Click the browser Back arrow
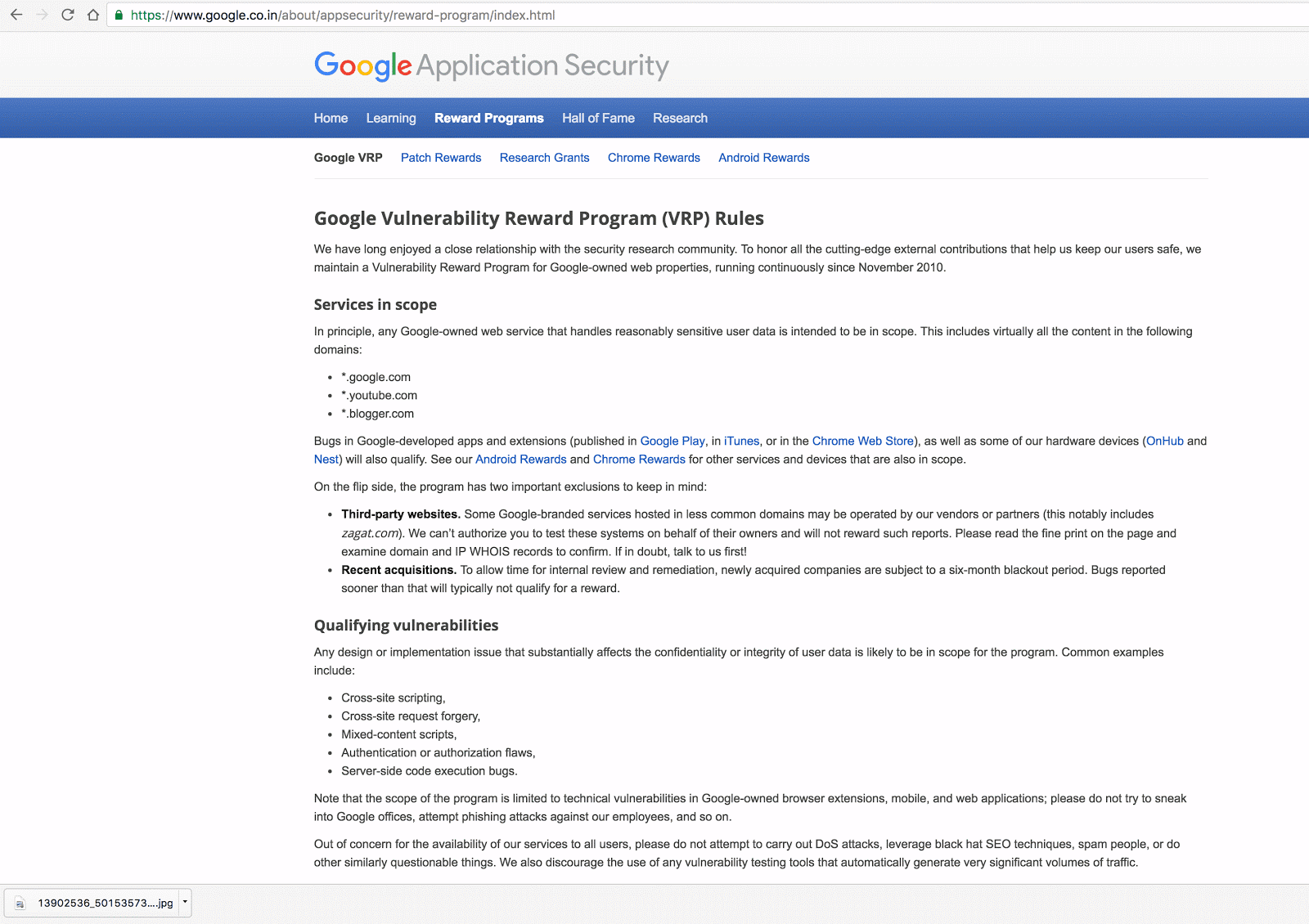The width and height of the screenshot is (1309, 924). [16, 15]
